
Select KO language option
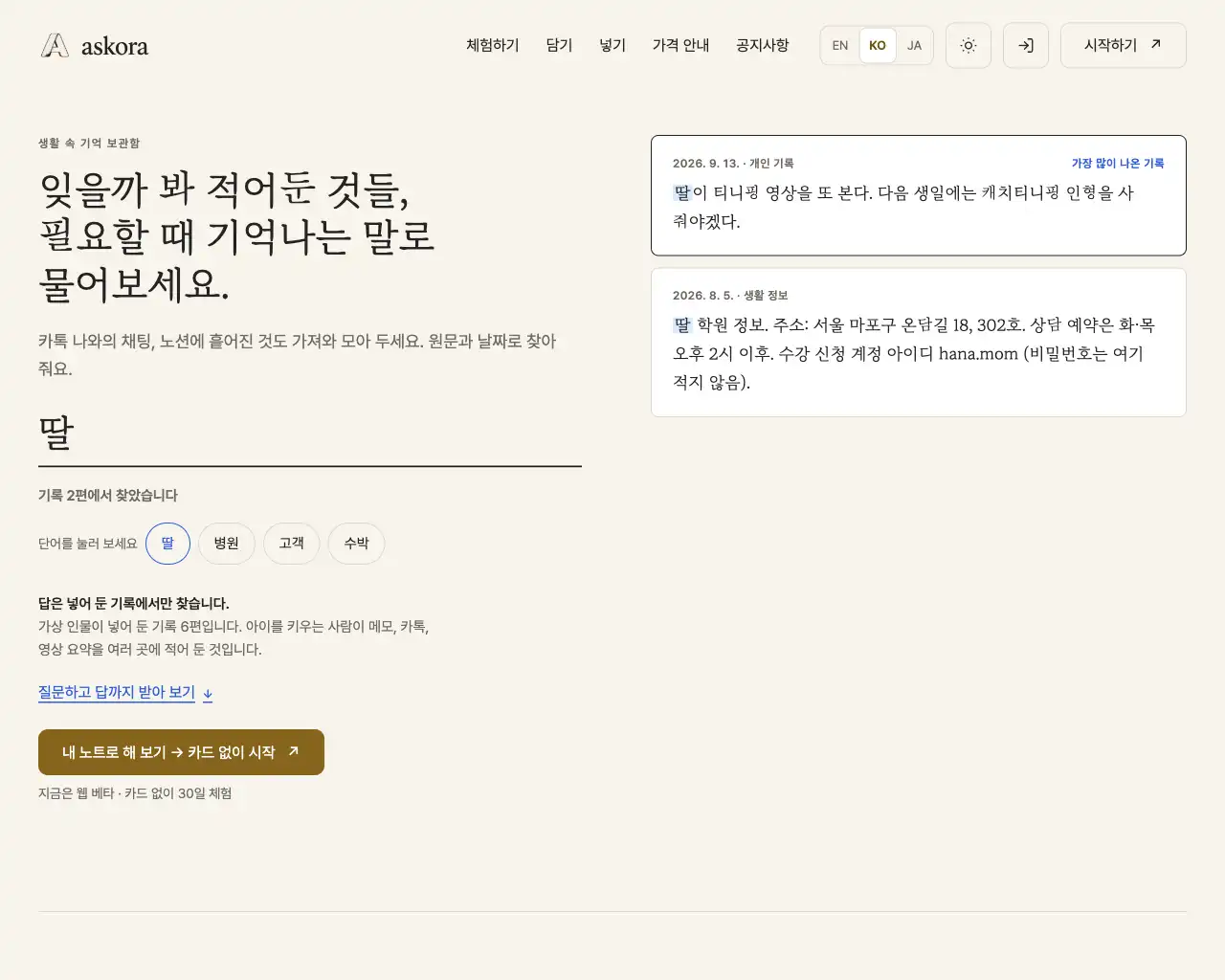(878, 45)
